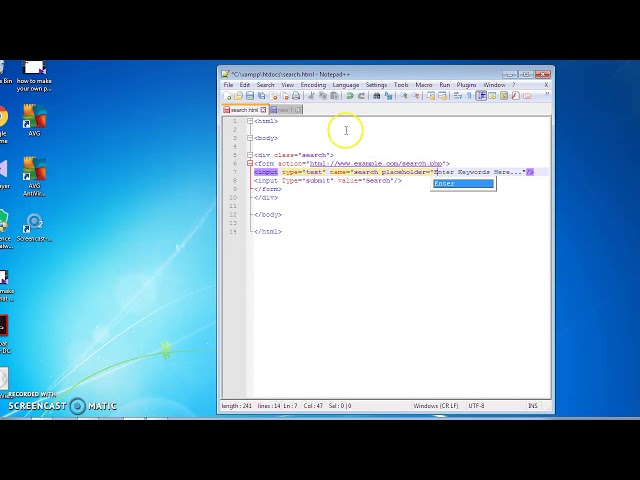
Task: Click Windows (CR LF) in status bar
Action: [x=436, y=406]
